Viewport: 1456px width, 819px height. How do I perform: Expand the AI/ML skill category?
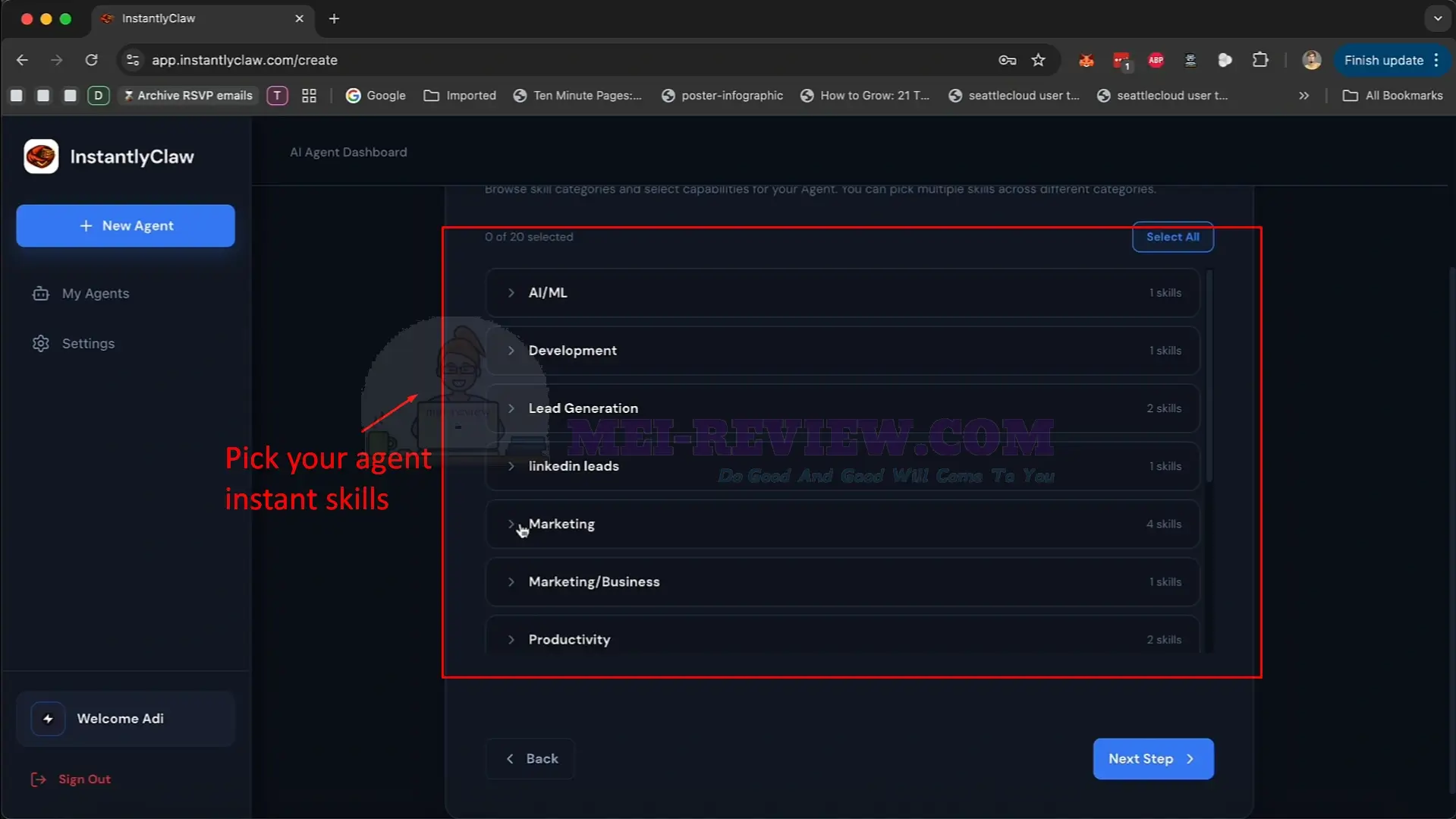point(842,293)
